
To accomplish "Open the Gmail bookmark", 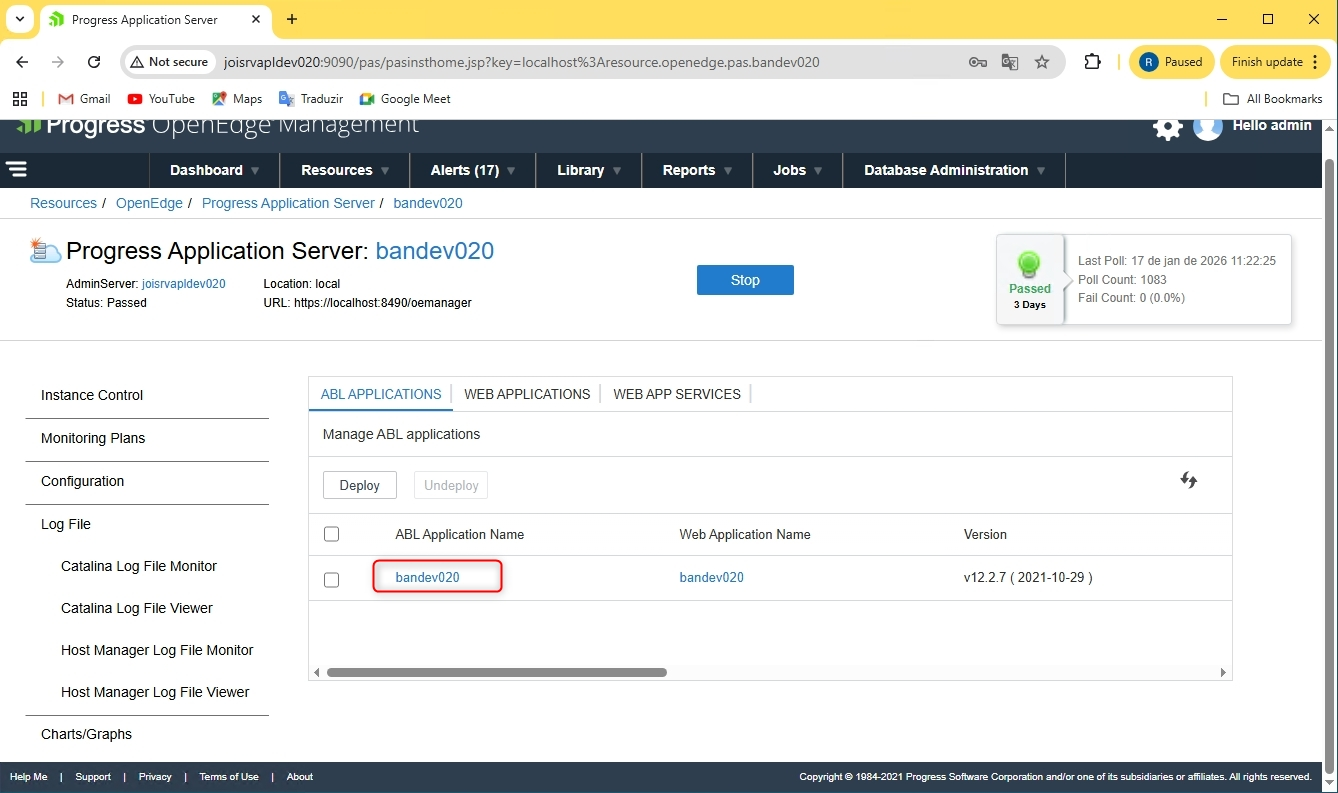I will click(x=84, y=99).
